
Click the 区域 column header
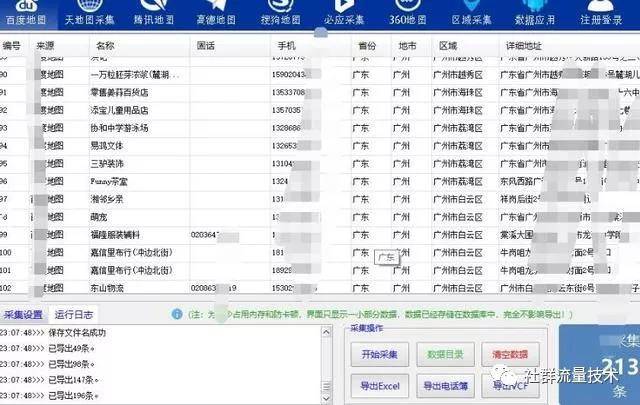(x=448, y=46)
